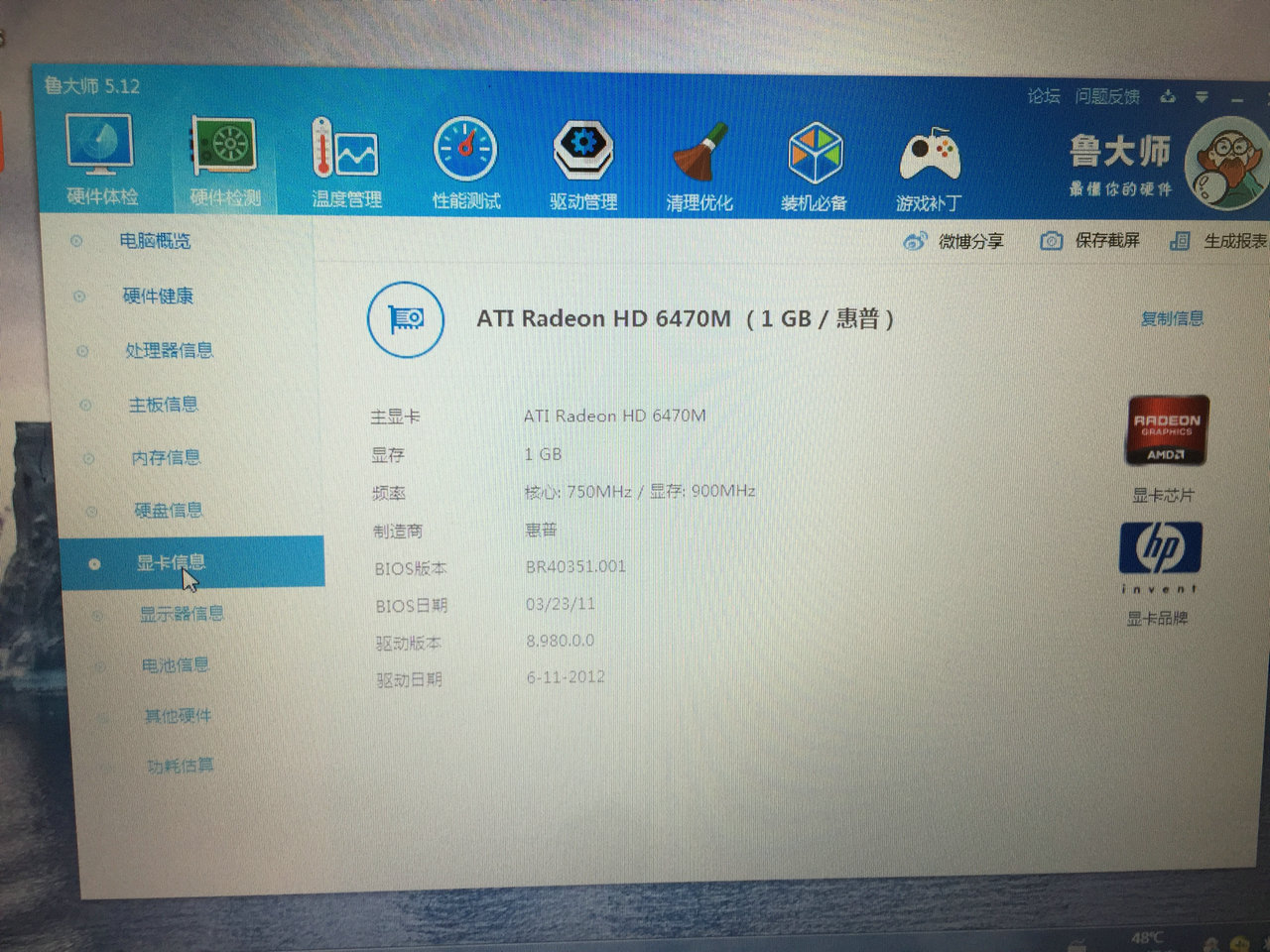Screen dimensions: 1270x952
Task: Select 硬件健康 in the sidebar
Action: tap(158, 296)
